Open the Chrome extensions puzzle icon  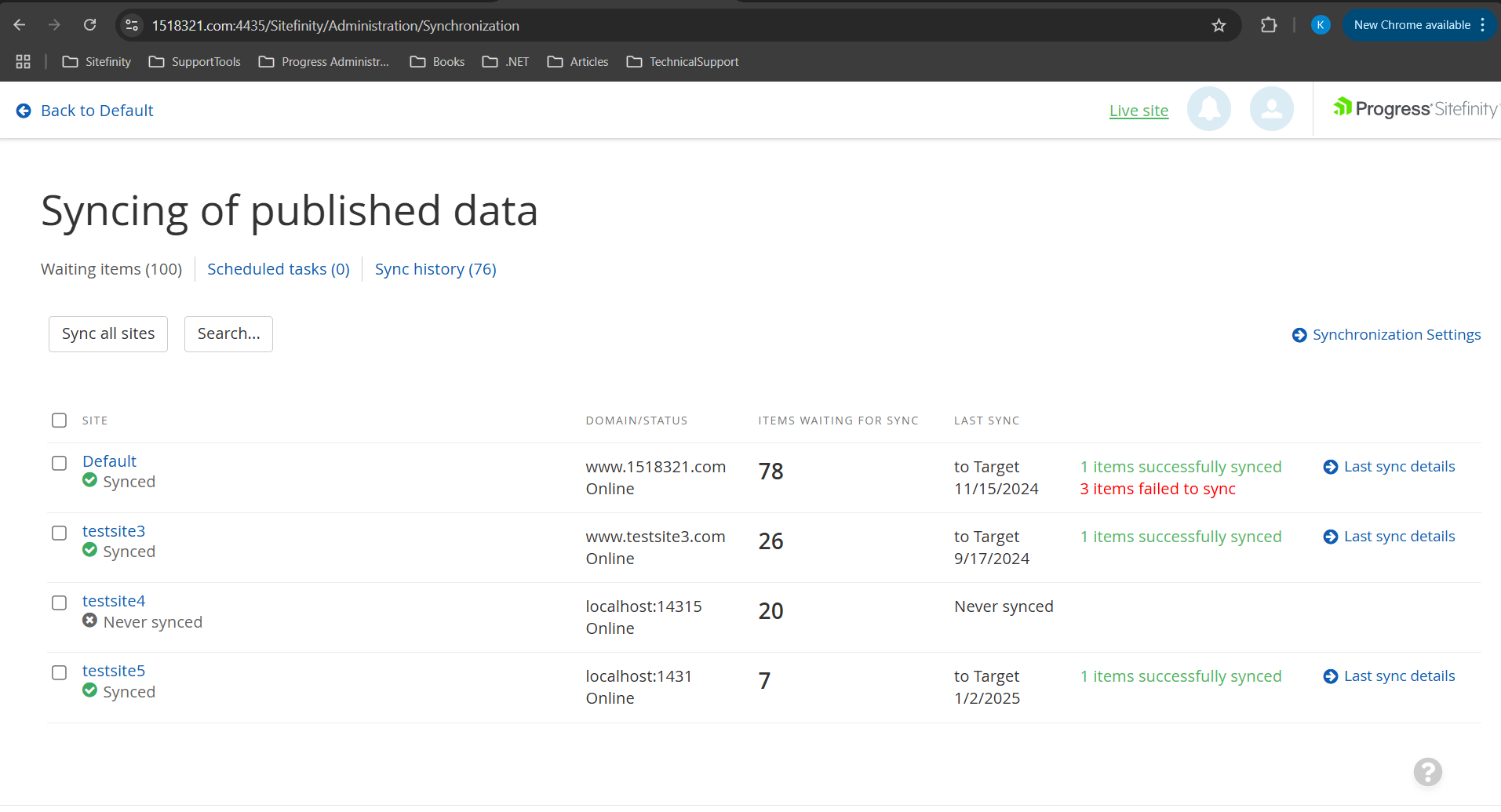pyautogui.click(x=1269, y=25)
